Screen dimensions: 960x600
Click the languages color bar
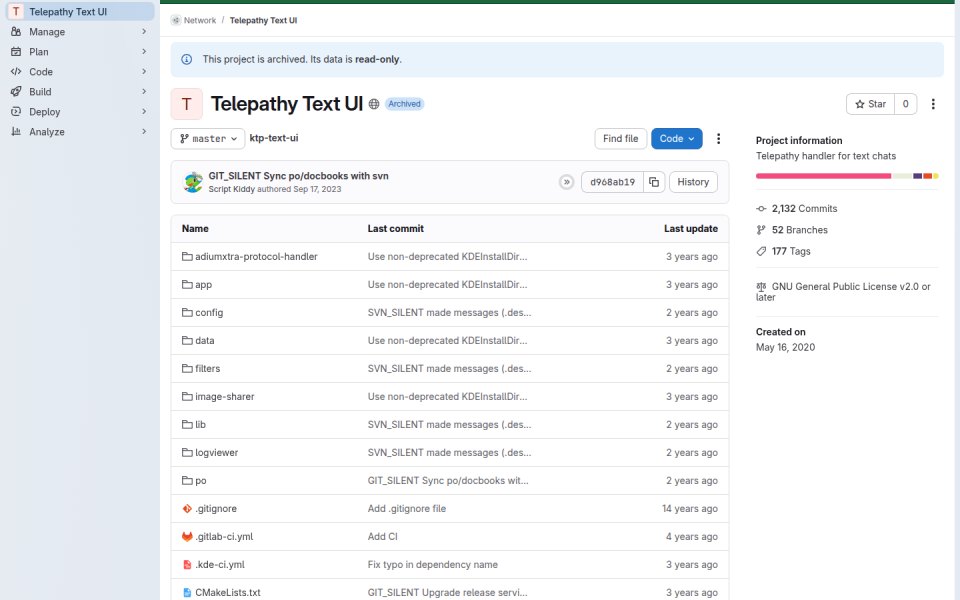(847, 176)
